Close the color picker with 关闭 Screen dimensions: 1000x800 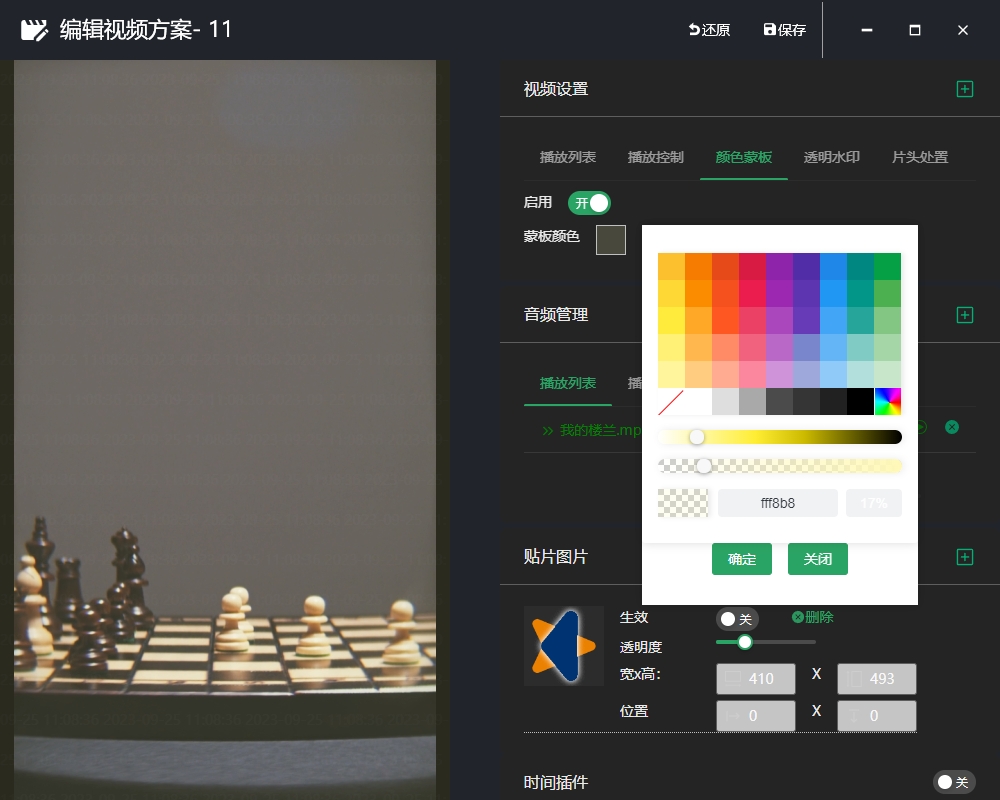click(x=818, y=559)
